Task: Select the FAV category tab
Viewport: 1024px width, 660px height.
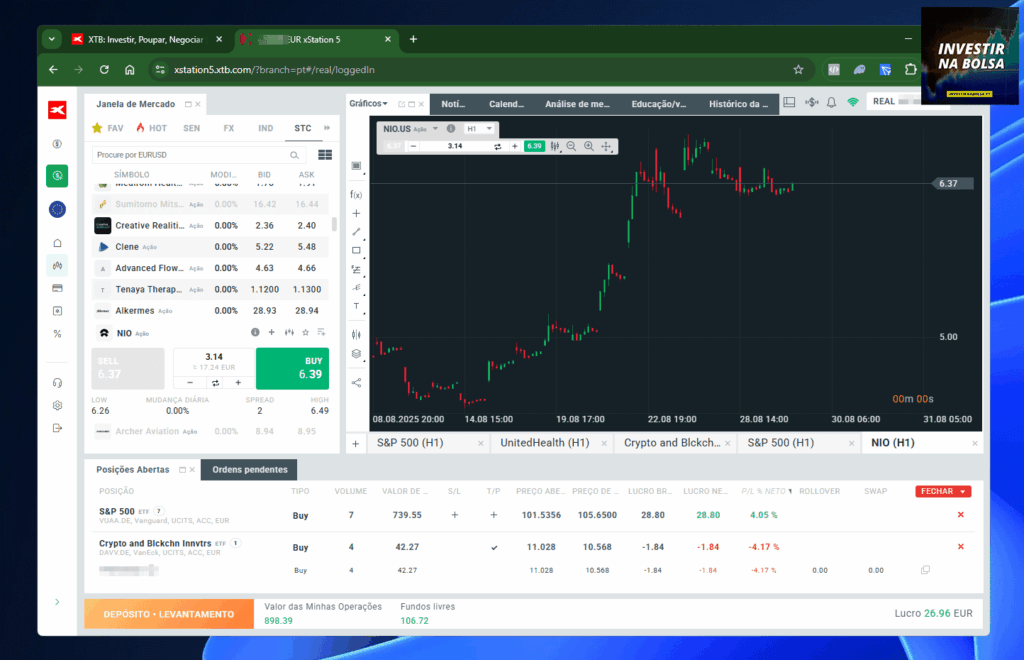Action: (x=108, y=128)
